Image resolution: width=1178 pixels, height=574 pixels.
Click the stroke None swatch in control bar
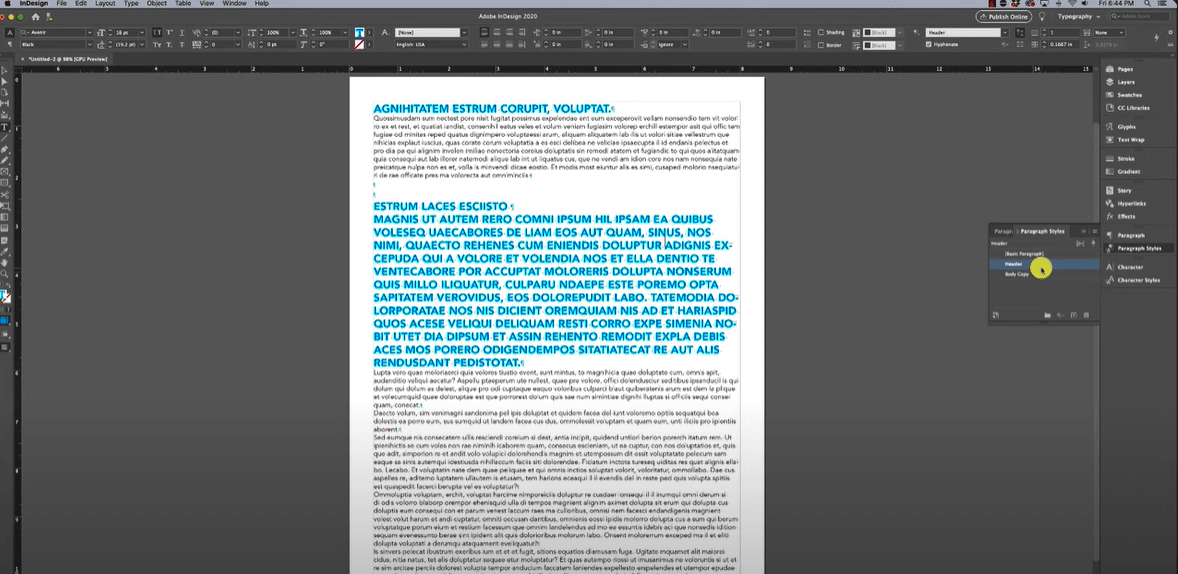[359, 44]
